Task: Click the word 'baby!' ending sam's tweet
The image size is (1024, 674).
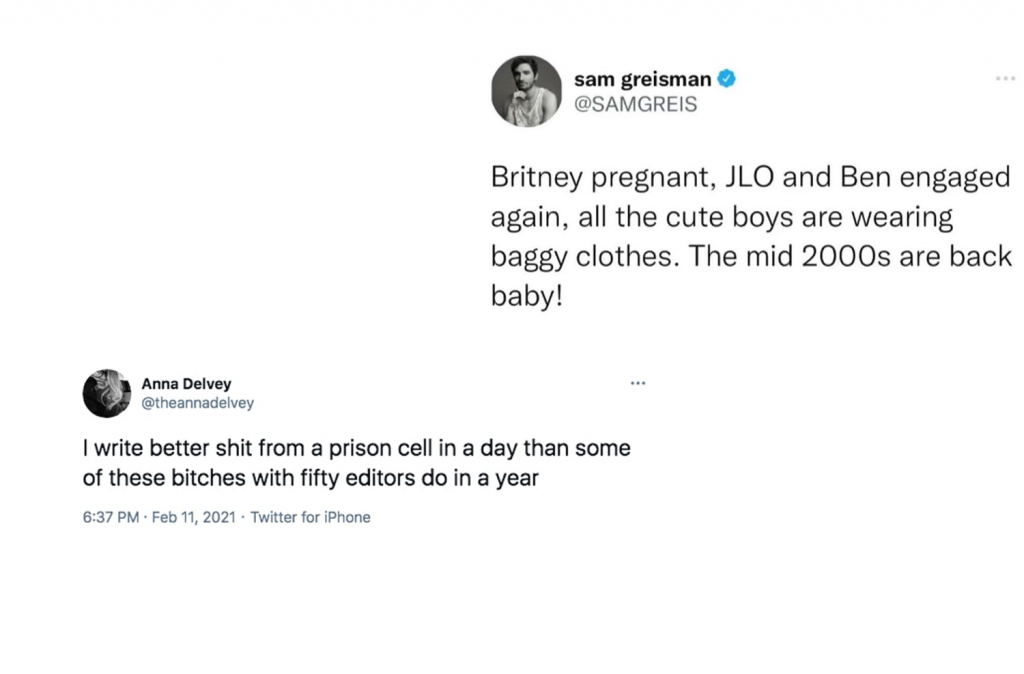Action: pos(526,296)
